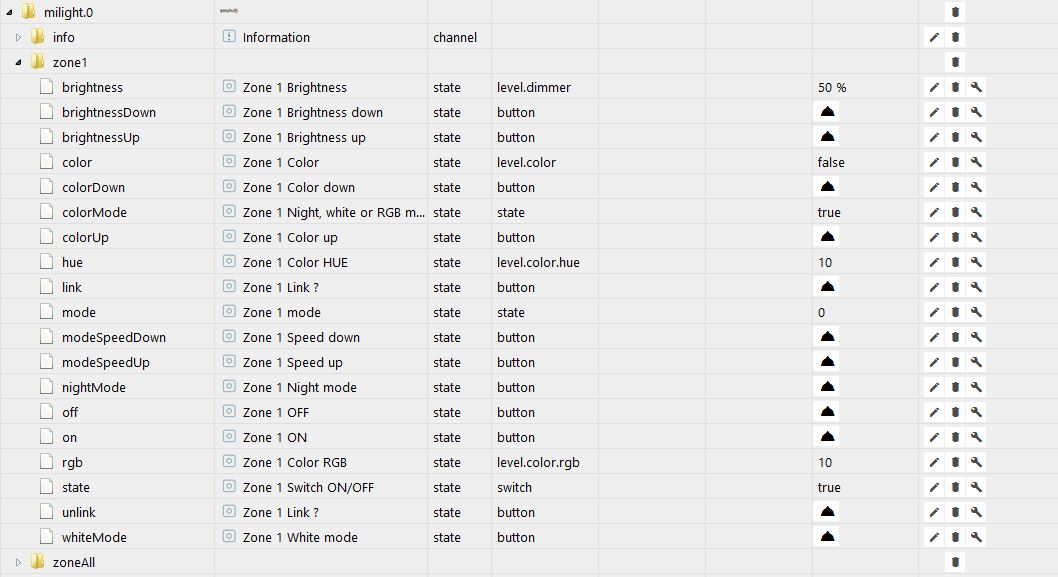Select the zoneAll folder item
Image resolution: width=1058 pixels, height=577 pixels.
pyautogui.click(x=74, y=563)
